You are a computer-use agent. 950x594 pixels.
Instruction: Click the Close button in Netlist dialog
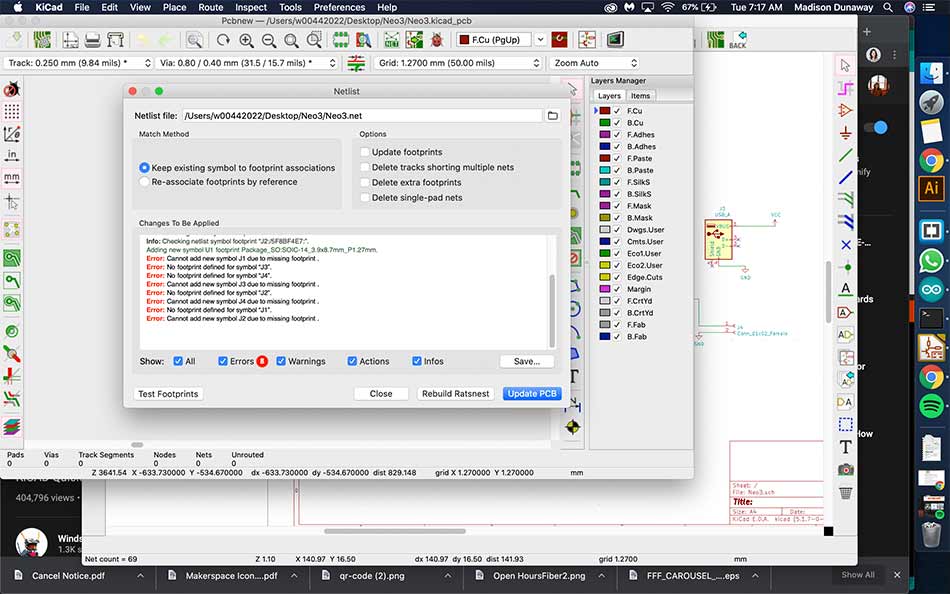pos(381,394)
